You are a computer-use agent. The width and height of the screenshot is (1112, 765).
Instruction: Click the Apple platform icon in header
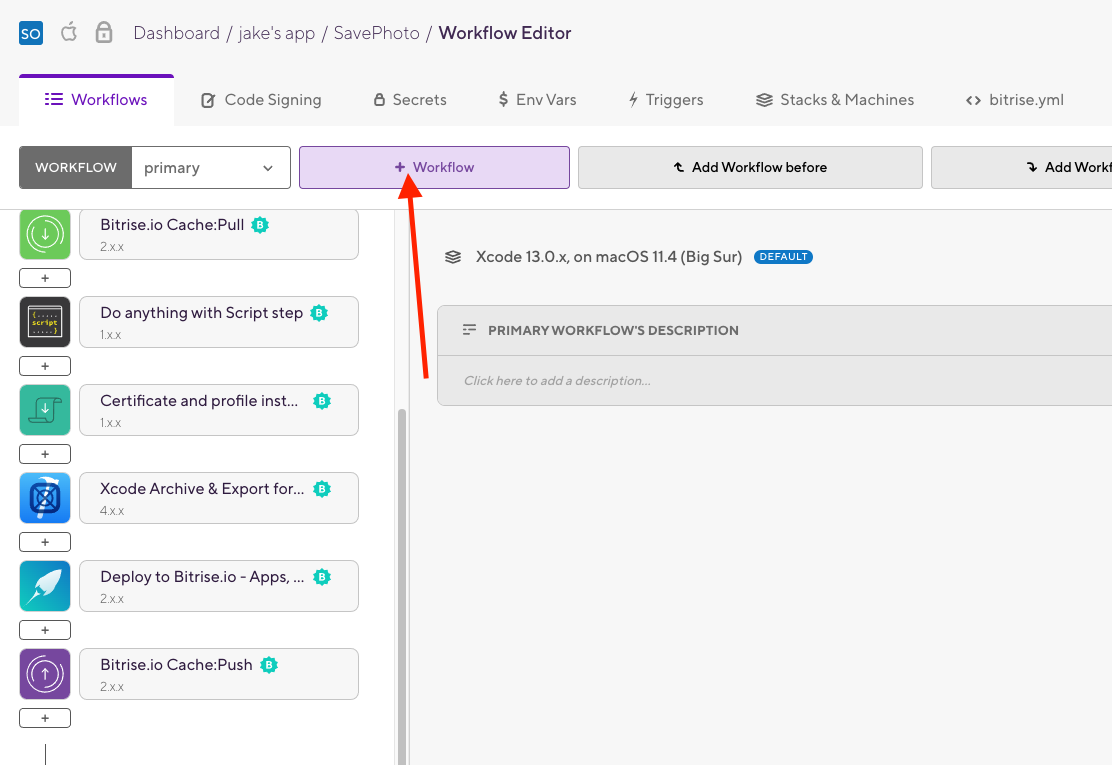tap(69, 32)
